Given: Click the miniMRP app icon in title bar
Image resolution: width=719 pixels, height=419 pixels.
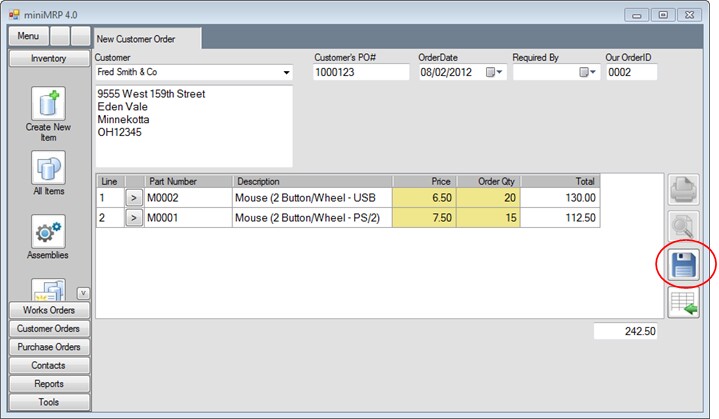Looking at the screenshot, I should [14, 14].
